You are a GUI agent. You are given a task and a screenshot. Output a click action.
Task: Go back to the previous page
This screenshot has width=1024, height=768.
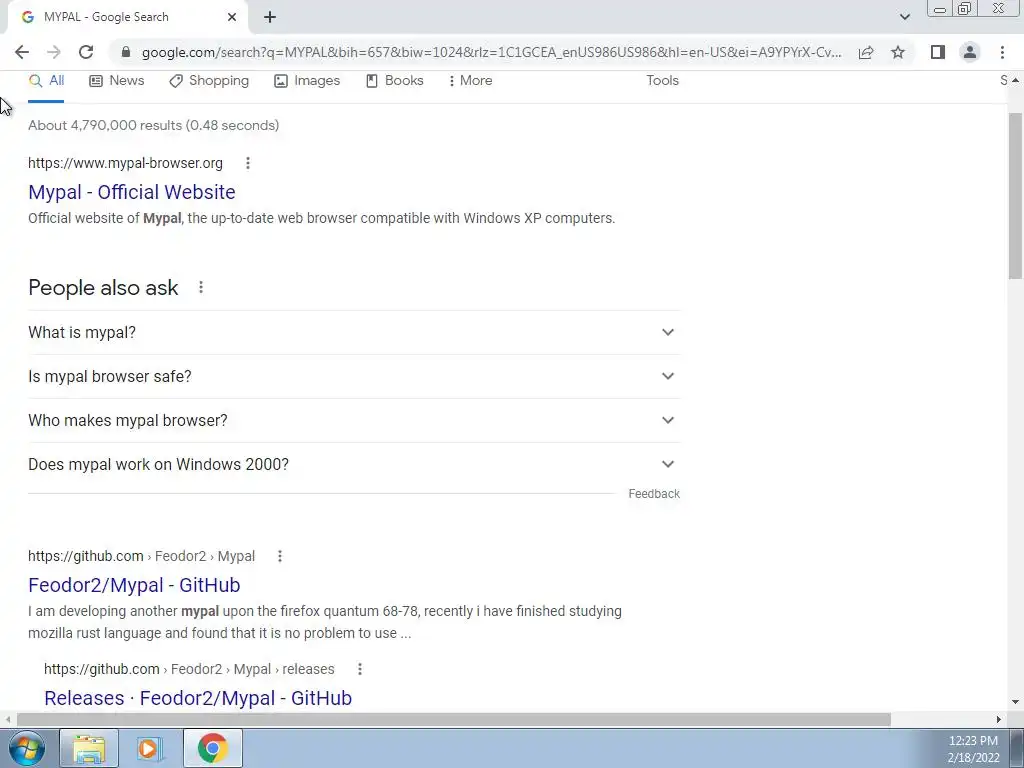click(22, 52)
